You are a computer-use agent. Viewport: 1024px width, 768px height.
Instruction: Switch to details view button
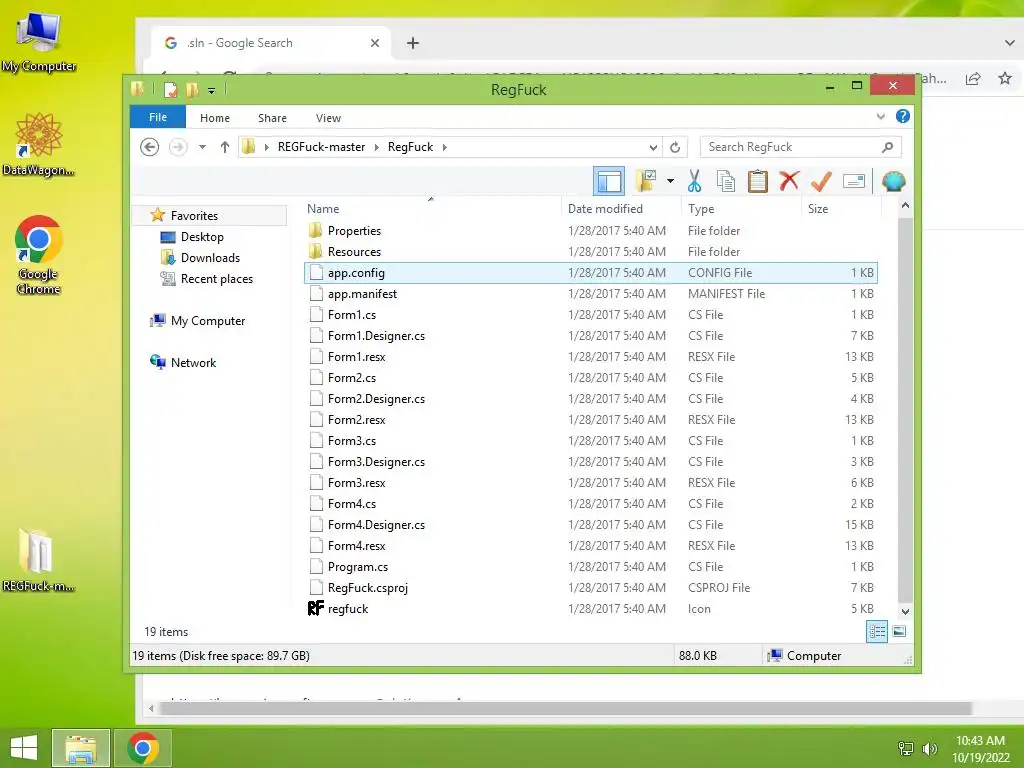point(876,631)
